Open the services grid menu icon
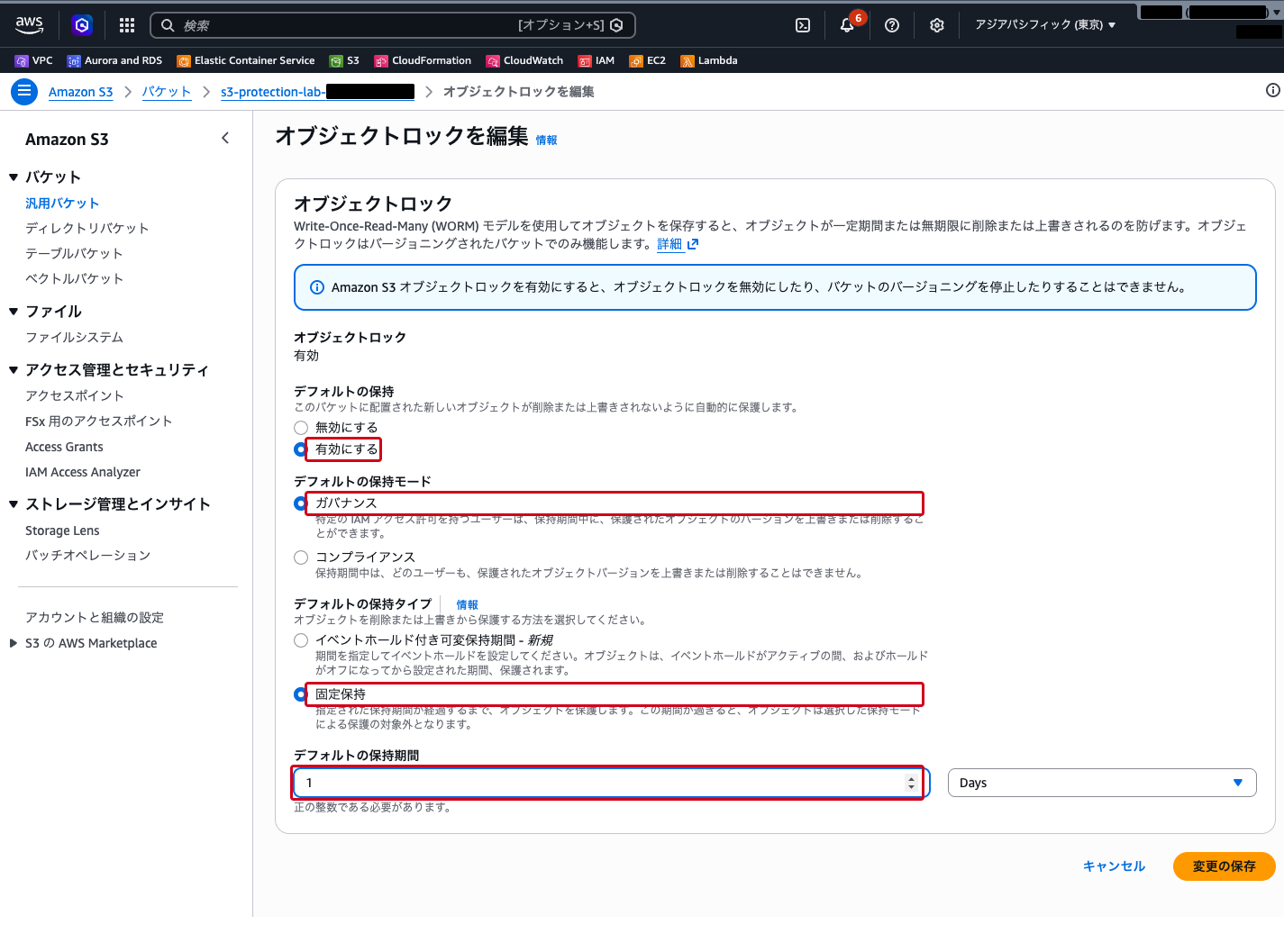 pyautogui.click(x=127, y=25)
